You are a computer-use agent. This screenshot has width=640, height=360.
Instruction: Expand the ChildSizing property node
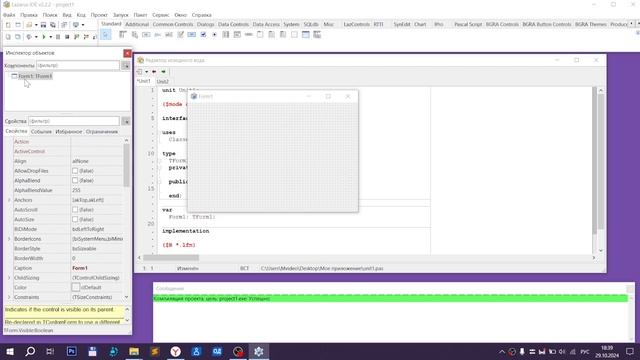(9, 278)
